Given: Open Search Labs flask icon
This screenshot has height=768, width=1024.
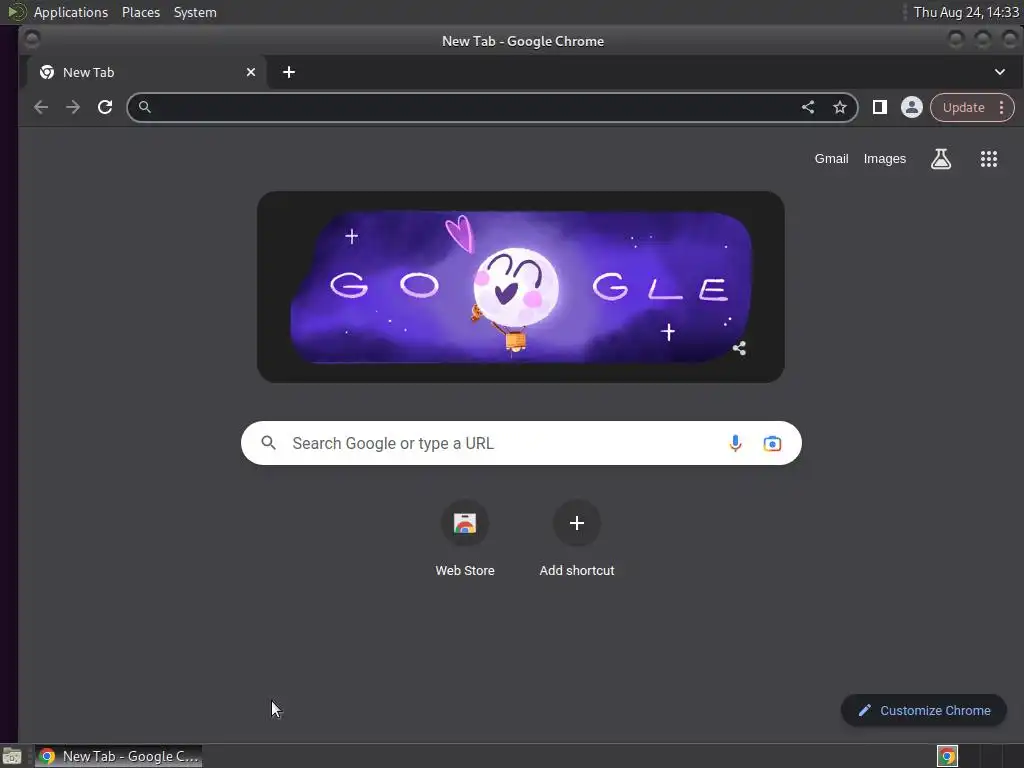Looking at the screenshot, I should coord(940,159).
